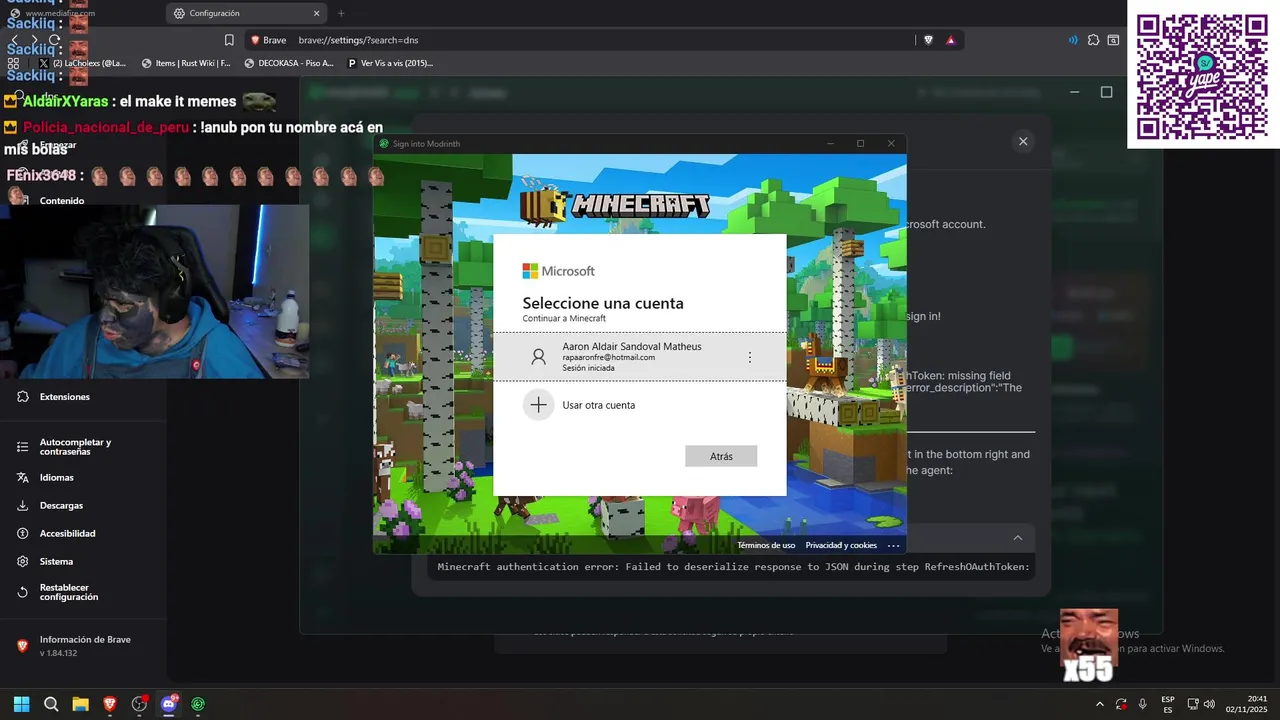The width and height of the screenshot is (1280, 720).
Task: Open the Items Rust Wiki bookmark
Action: 186,63
